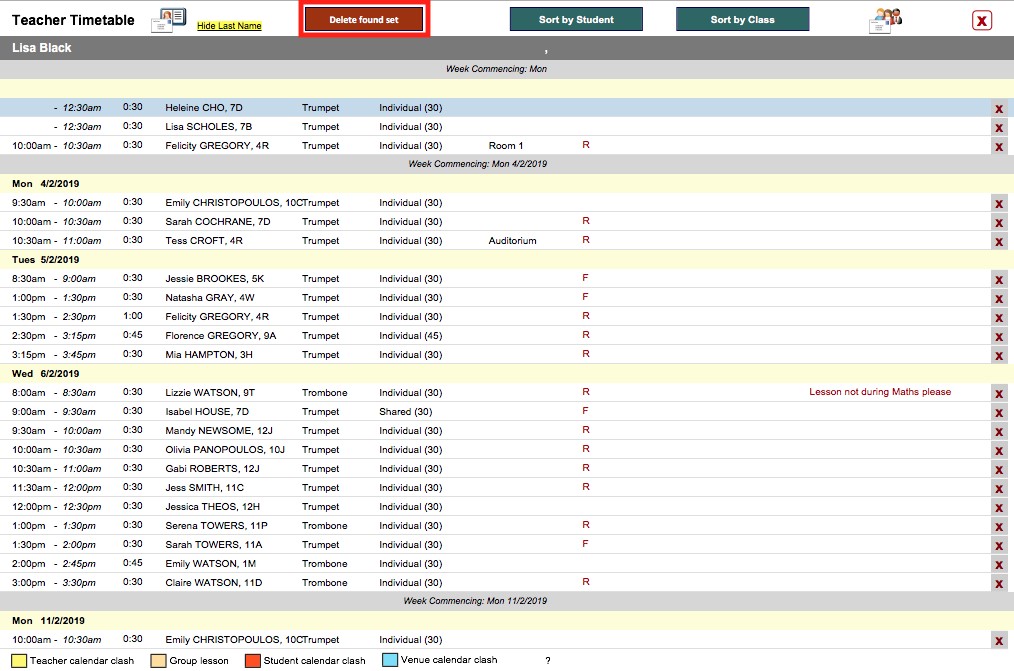Delete the Lizzie WATSON, 9T lesson
This screenshot has width=1014, height=671.
click(x=999, y=394)
